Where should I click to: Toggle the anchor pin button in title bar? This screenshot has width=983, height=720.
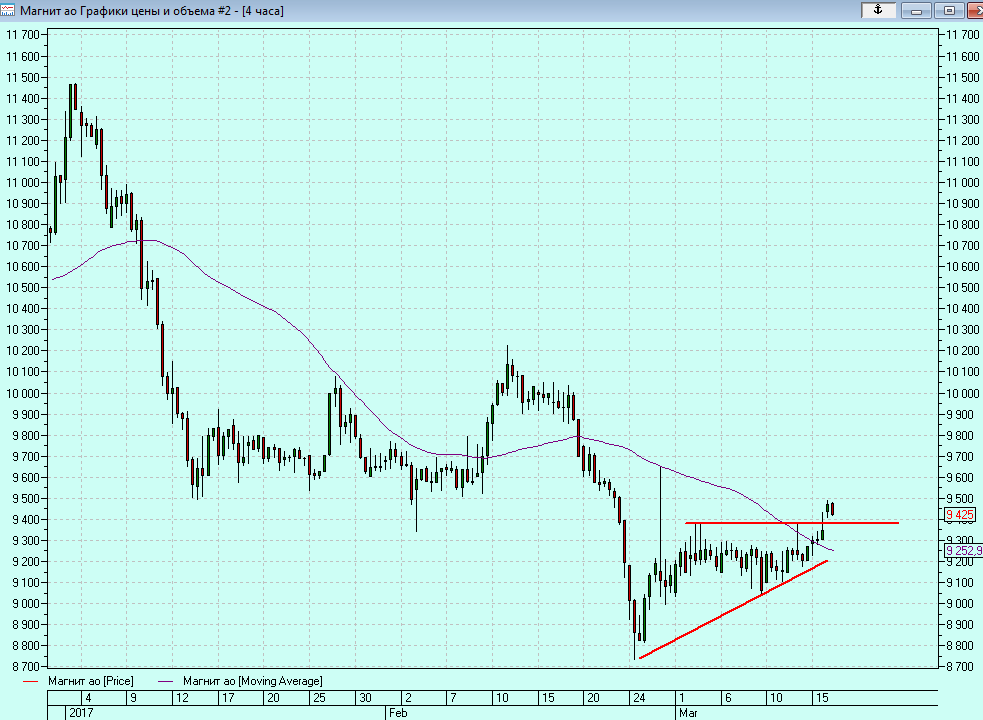pos(878,10)
